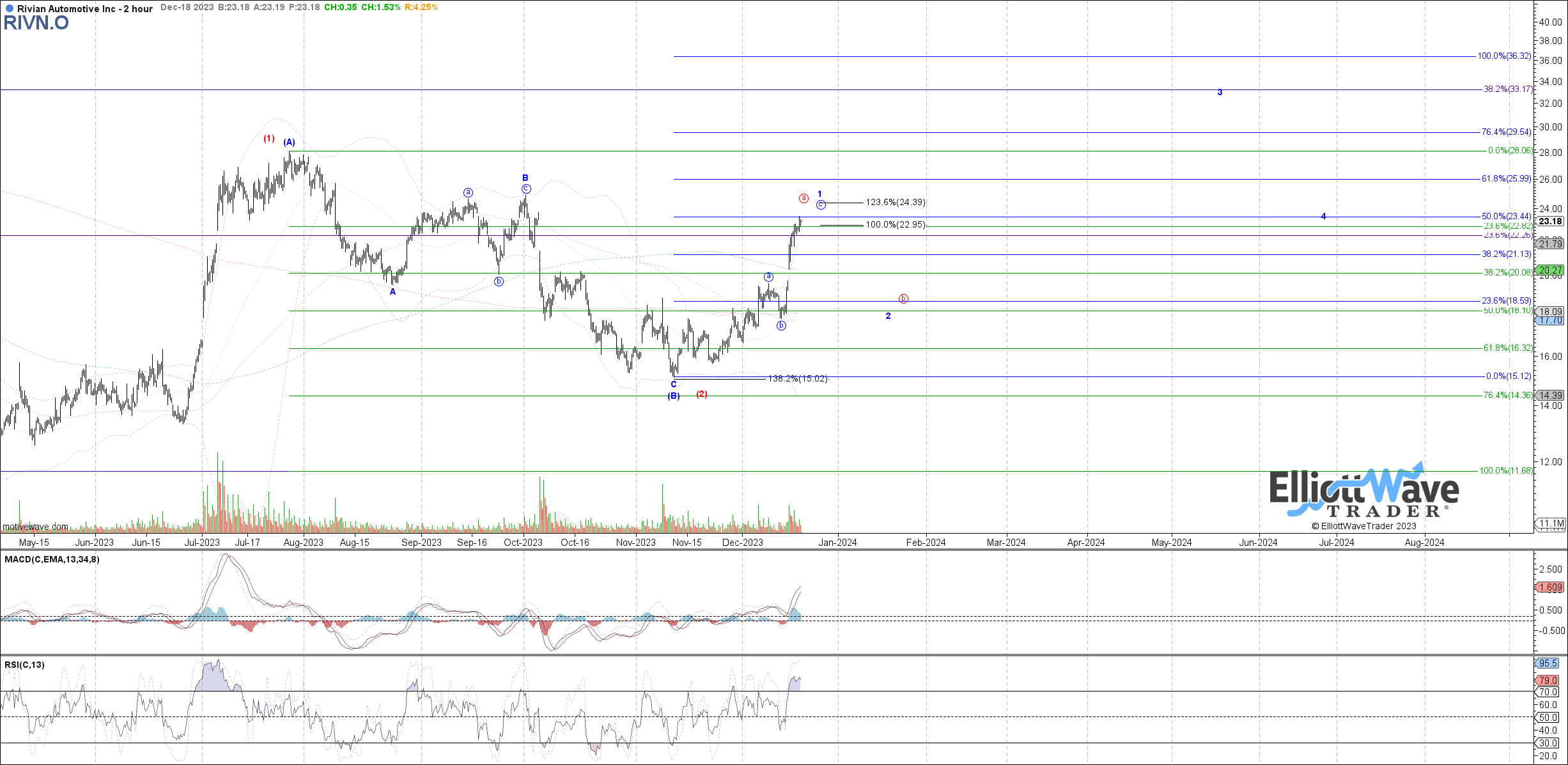Select the 123.6%(24.39) extension label

click(895, 202)
